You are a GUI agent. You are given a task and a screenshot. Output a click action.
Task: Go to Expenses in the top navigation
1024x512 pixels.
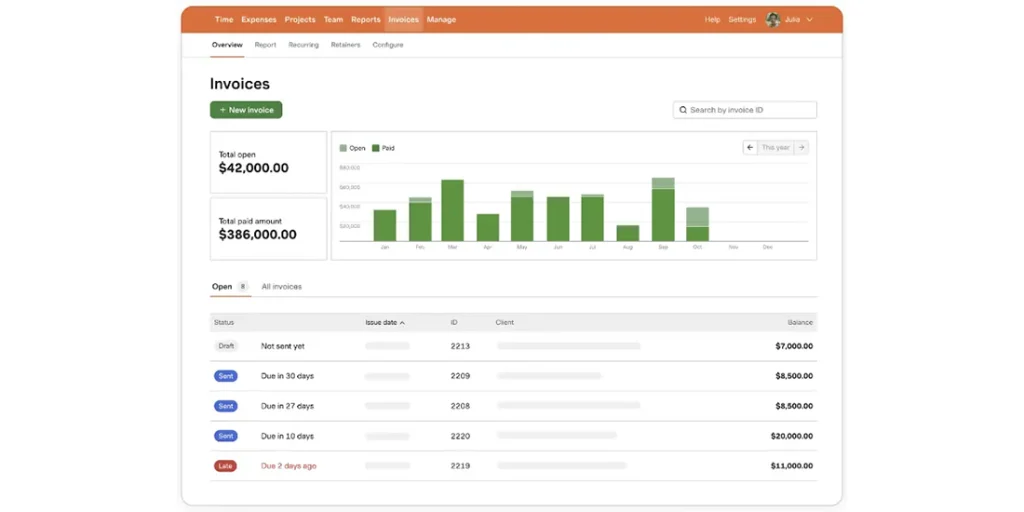point(258,19)
